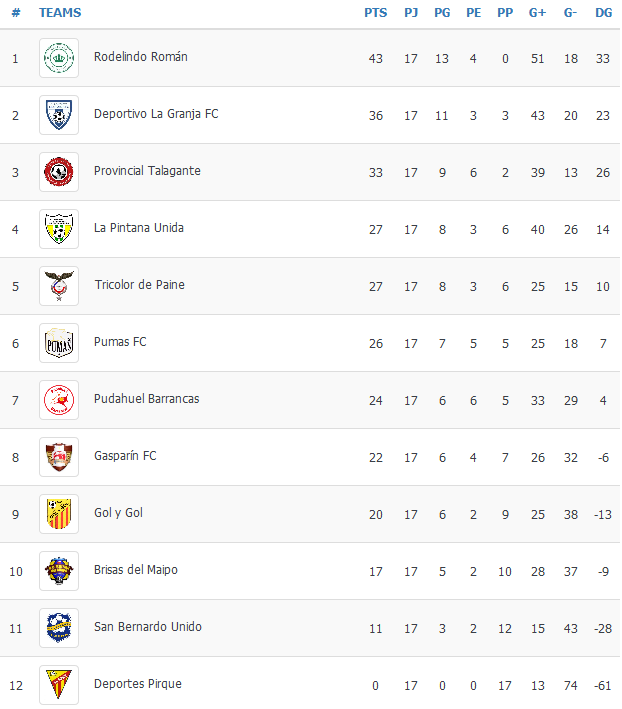
Task: Click the Pumas FC badge
Action: 59,343
